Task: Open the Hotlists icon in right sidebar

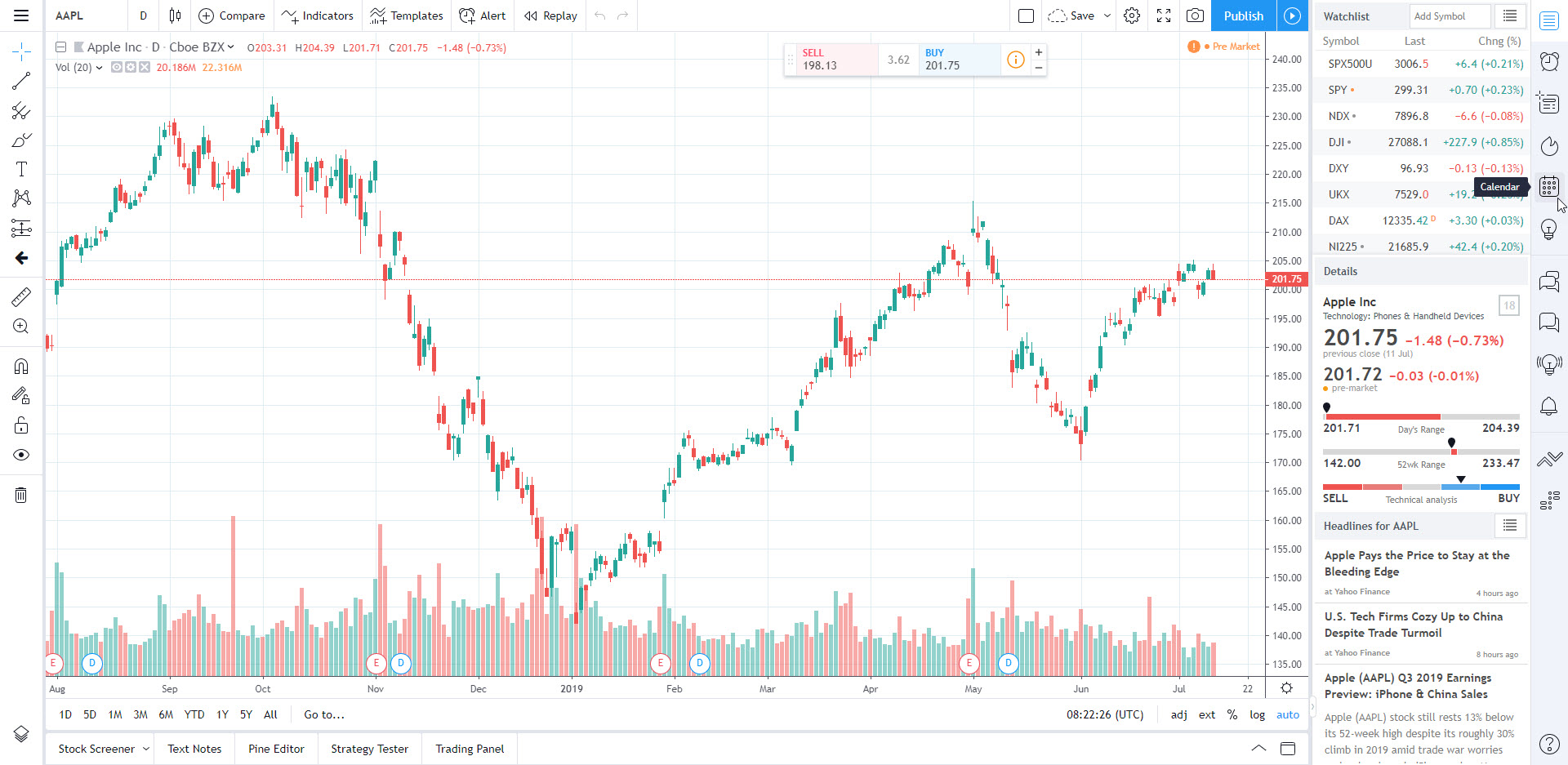Action: coord(1549,146)
